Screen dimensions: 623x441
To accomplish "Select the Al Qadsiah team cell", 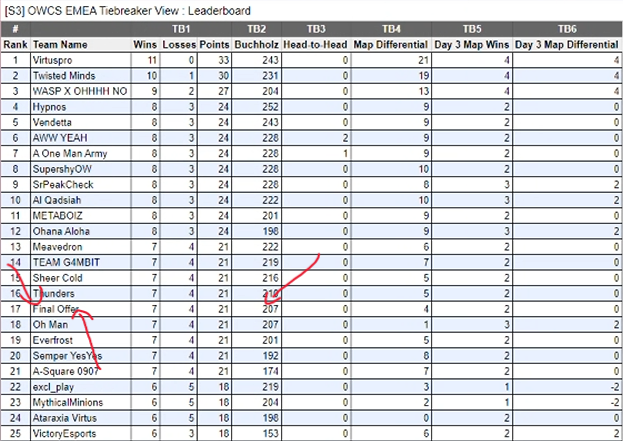I will click(x=81, y=200).
